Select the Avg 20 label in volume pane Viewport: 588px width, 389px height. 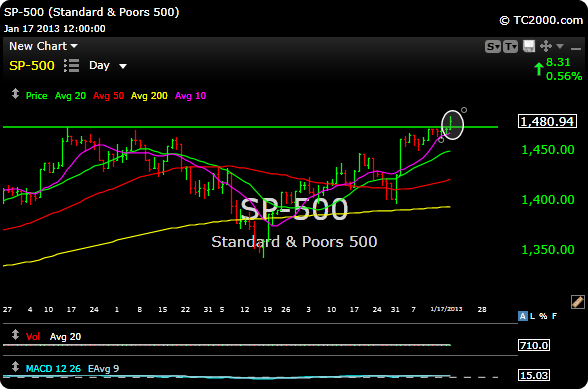click(x=65, y=336)
